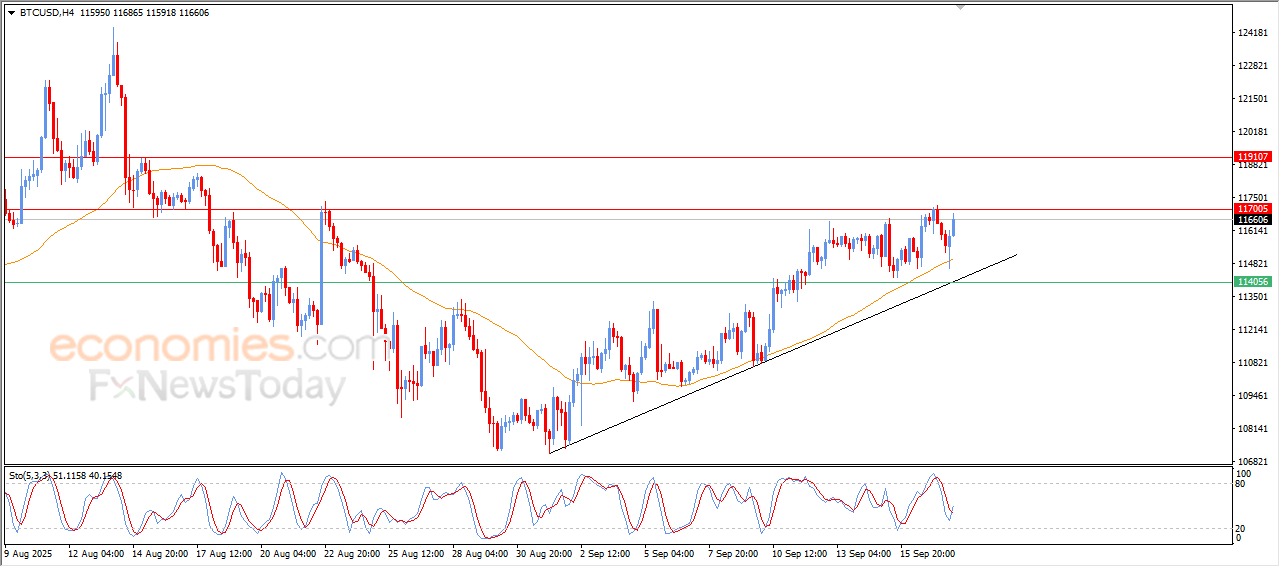Viewport: 1280px width, 567px height.
Task: Click the 110821 price axis label
Action: [1253, 363]
